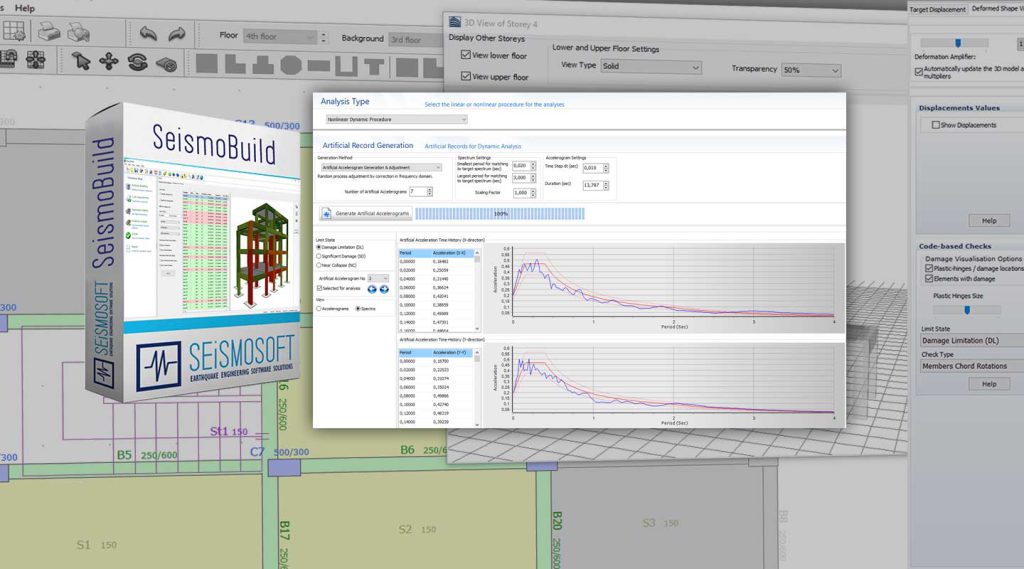Click the SeismoBuild product box image

(193, 252)
